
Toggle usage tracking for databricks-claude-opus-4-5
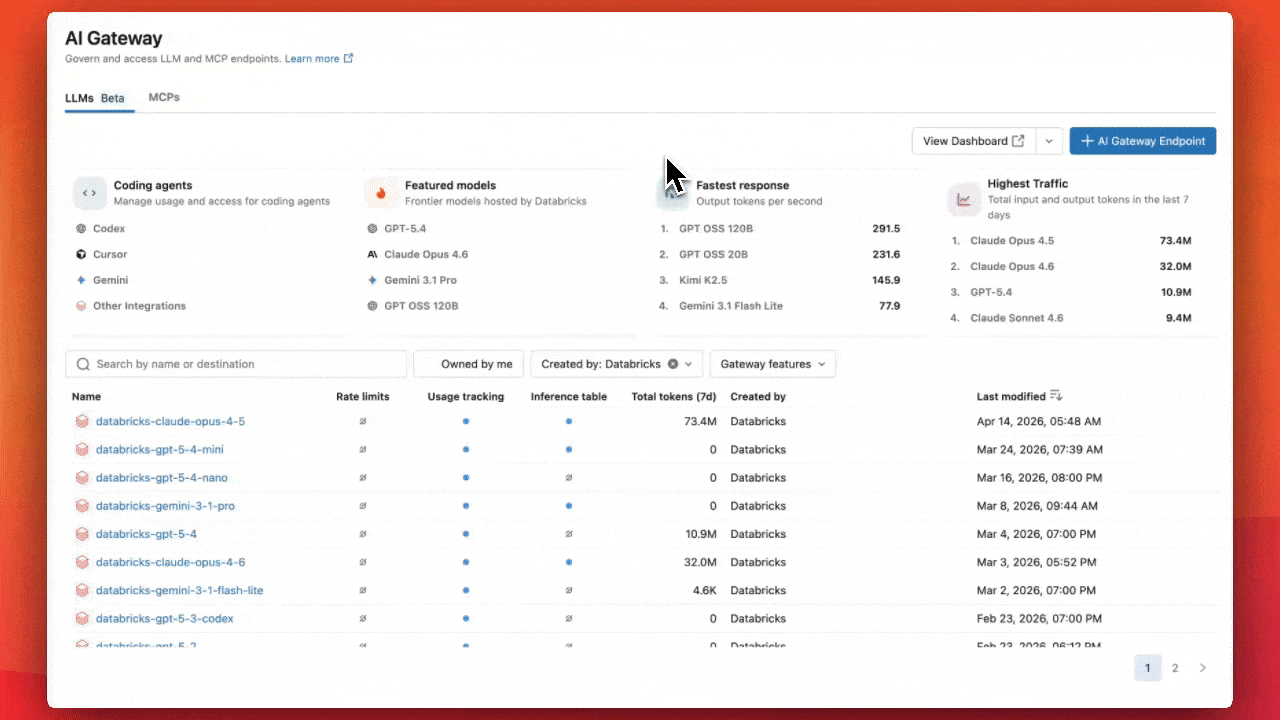click(464, 421)
